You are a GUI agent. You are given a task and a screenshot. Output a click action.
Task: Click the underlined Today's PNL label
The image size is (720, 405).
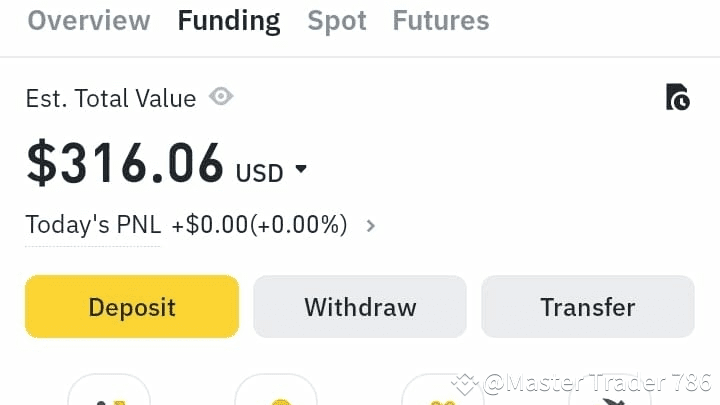click(93, 225)
